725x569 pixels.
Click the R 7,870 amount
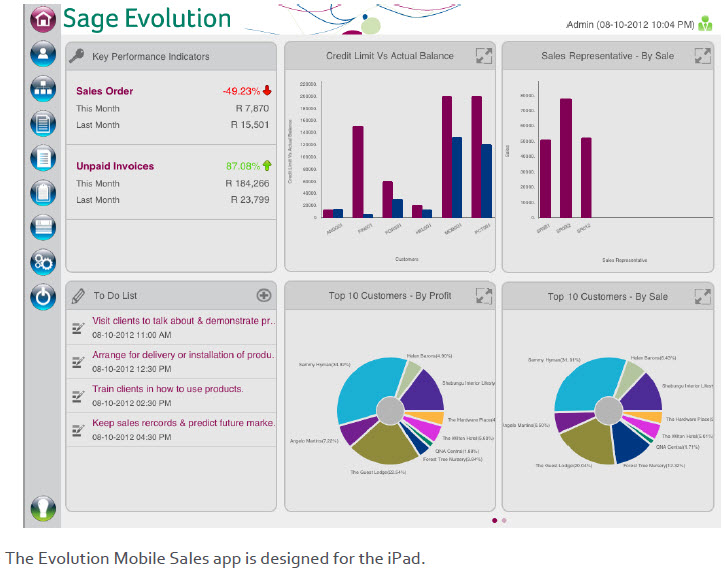pos(252,108)
